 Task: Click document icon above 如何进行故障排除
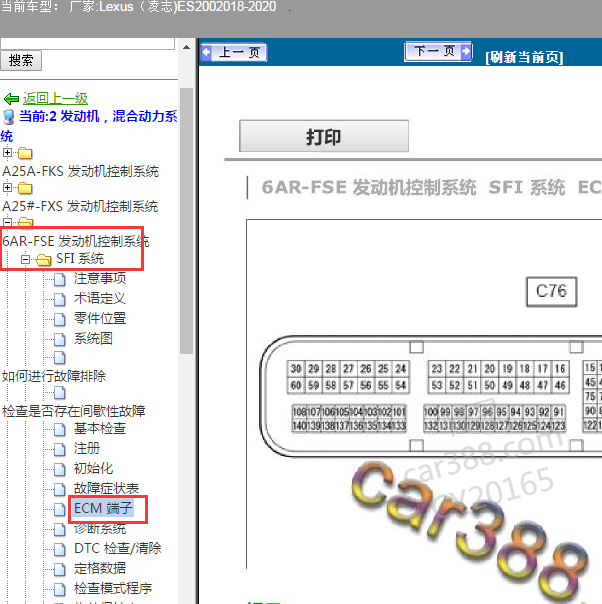point(60,358)
